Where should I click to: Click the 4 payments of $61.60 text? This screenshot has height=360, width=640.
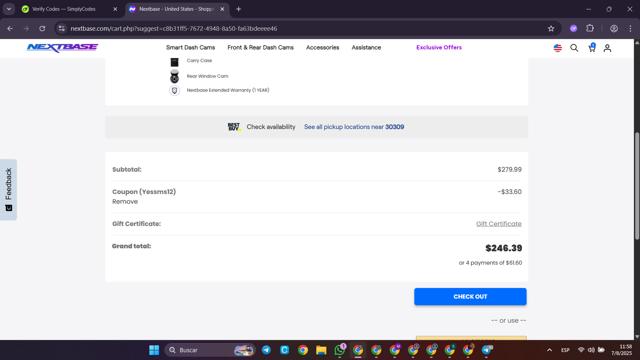point(490,263)
